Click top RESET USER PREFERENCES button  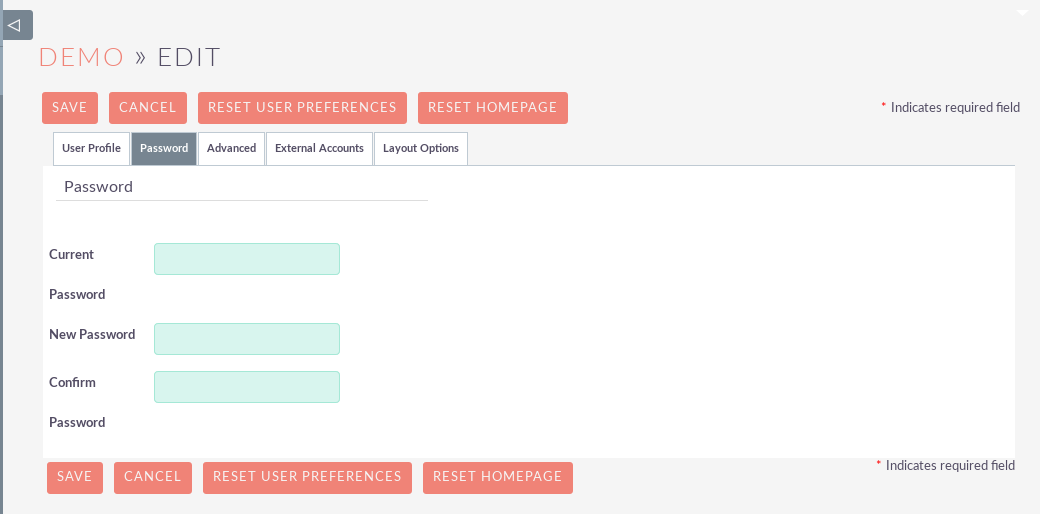[302, 108]
